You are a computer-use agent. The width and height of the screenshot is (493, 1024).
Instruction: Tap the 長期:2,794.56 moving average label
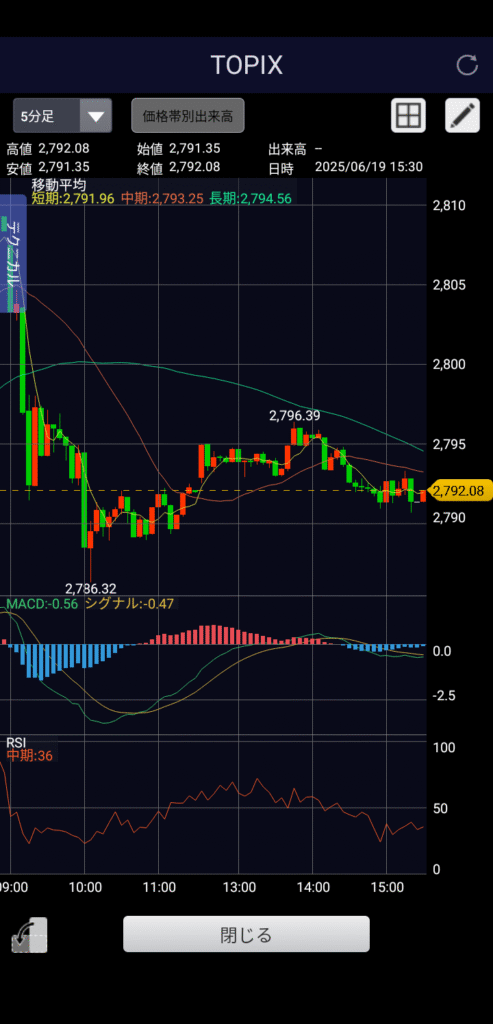(251, 199)
